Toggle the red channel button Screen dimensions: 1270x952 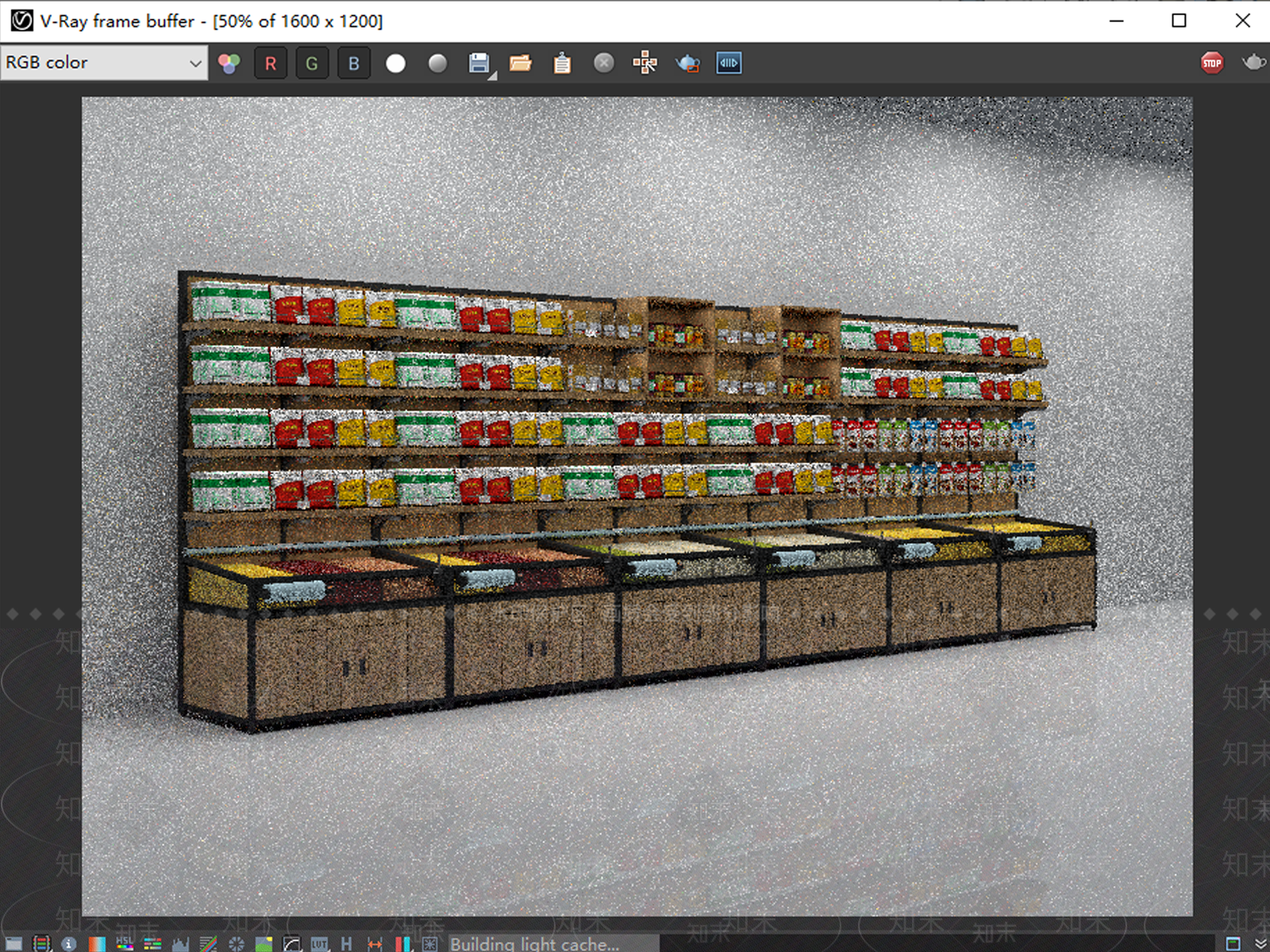(x=271, y=63)
